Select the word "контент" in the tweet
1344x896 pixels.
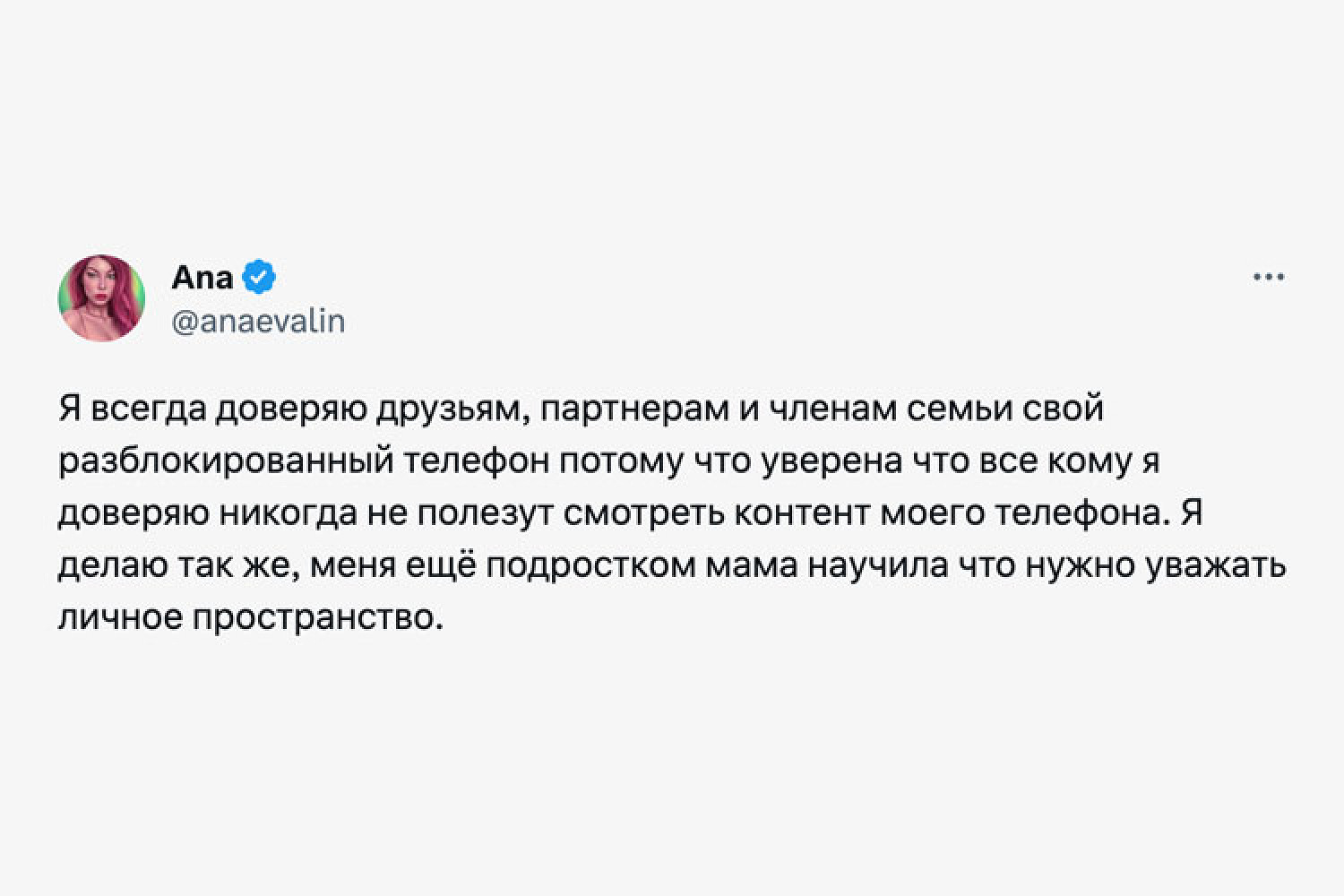(802, 514)
